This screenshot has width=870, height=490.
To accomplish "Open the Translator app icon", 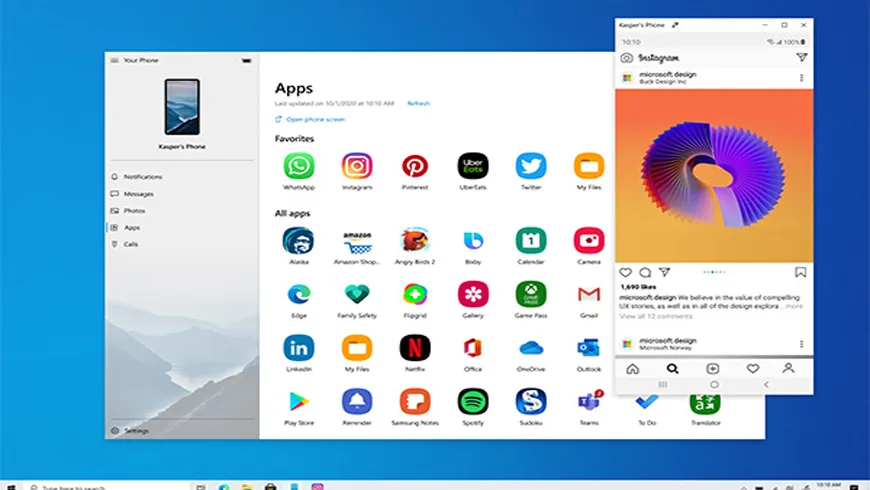I will click(x=705, y=404).
